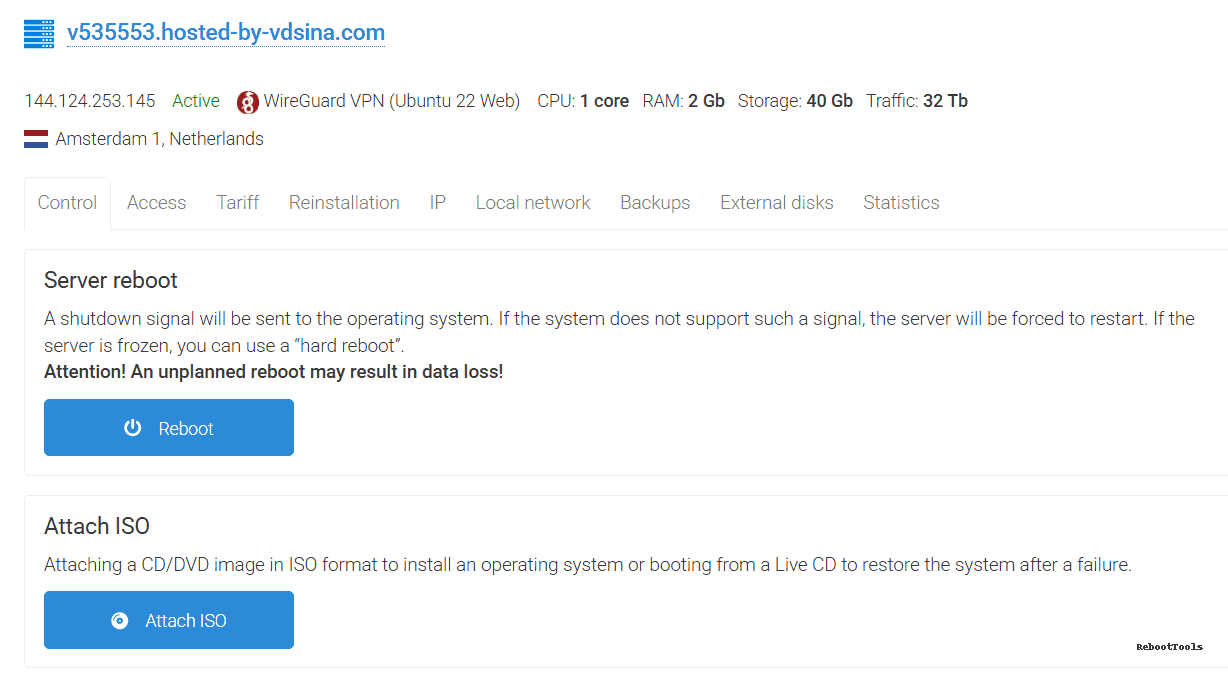Open the External disks tab
Image resolution: width=1228 pixels, height=677 pixels.
(776, 203)
